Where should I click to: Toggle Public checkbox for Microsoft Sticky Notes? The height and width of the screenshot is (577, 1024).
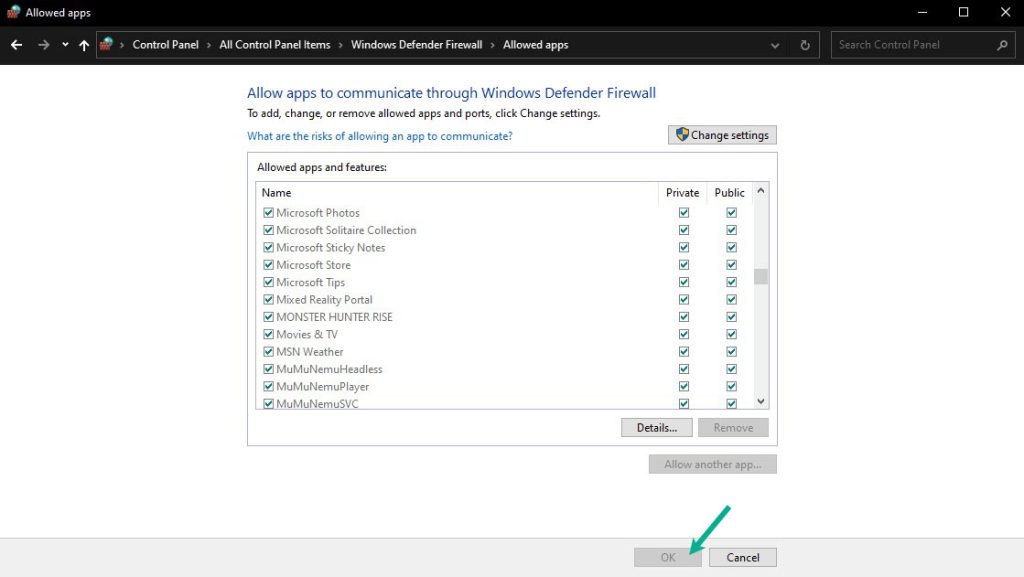(x=731, y=247)
